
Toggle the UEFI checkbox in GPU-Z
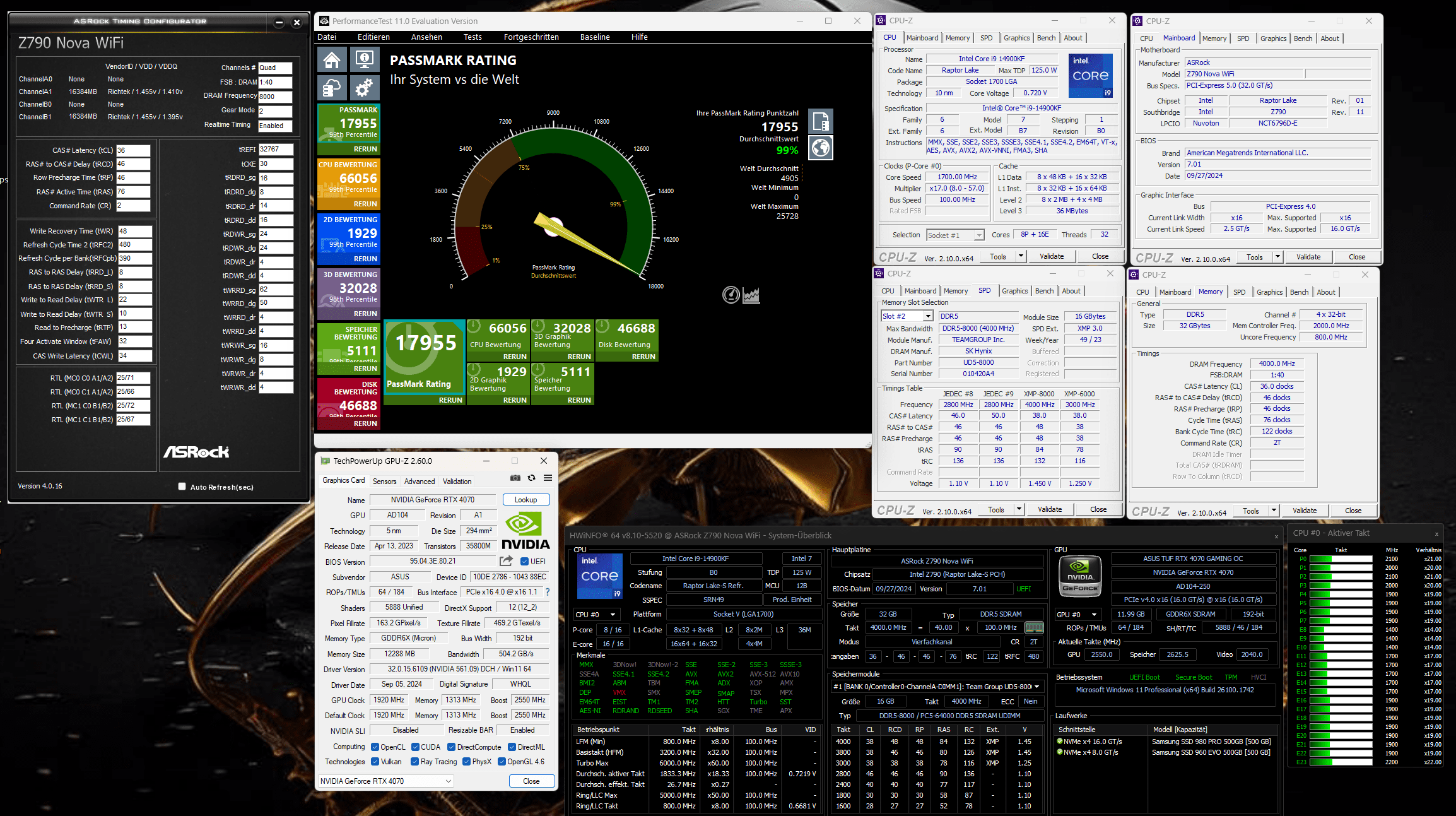[x=524, y=561]
